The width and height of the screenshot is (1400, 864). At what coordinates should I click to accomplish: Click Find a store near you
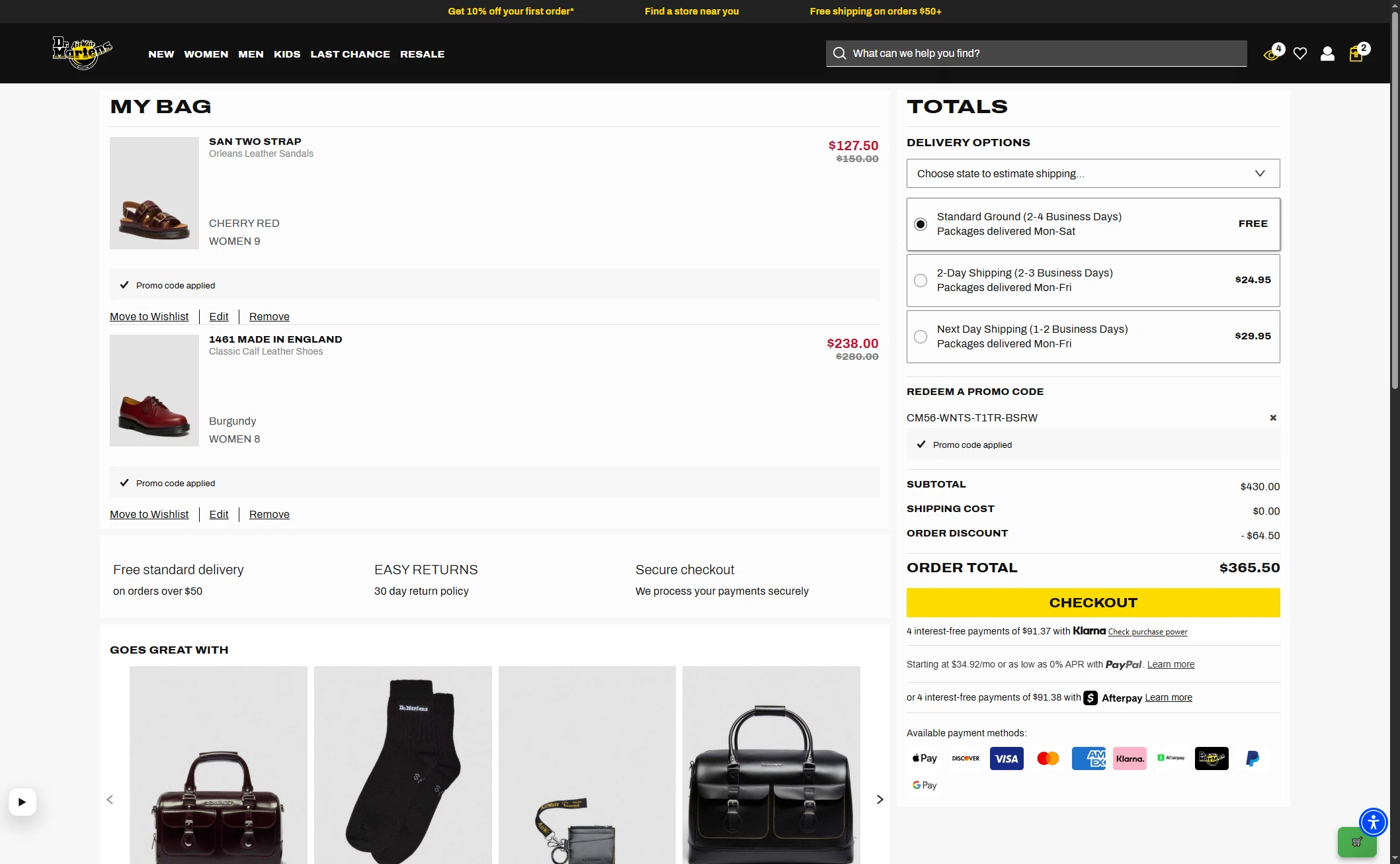point(692,11)
